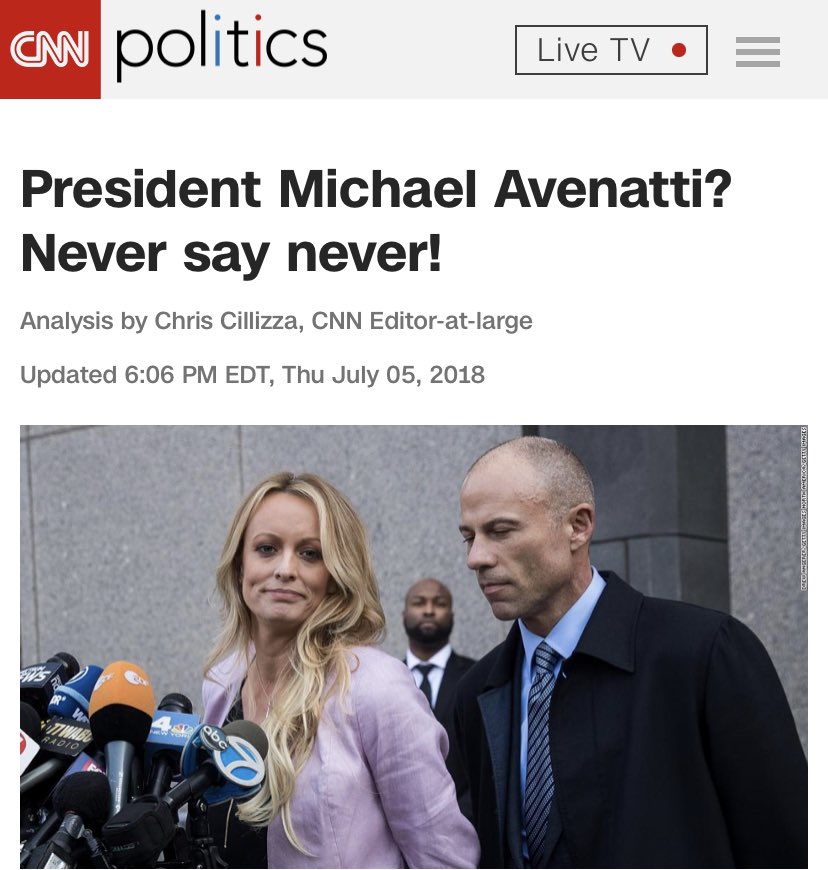The width and height of the screenshot is (828, 870).
Task: Click the red live indicator dot
Action: (x=679, y=50)
